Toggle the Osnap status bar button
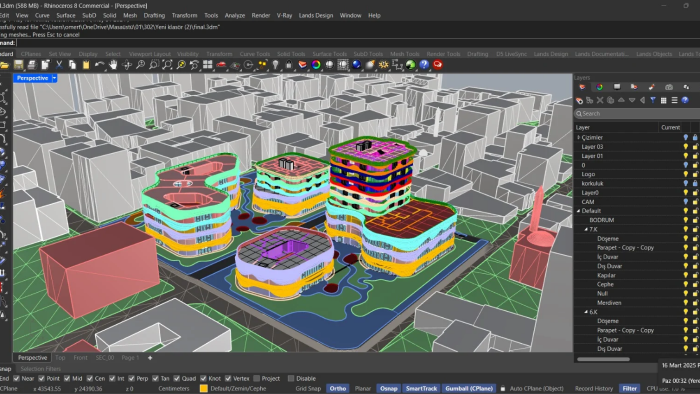 388,389
